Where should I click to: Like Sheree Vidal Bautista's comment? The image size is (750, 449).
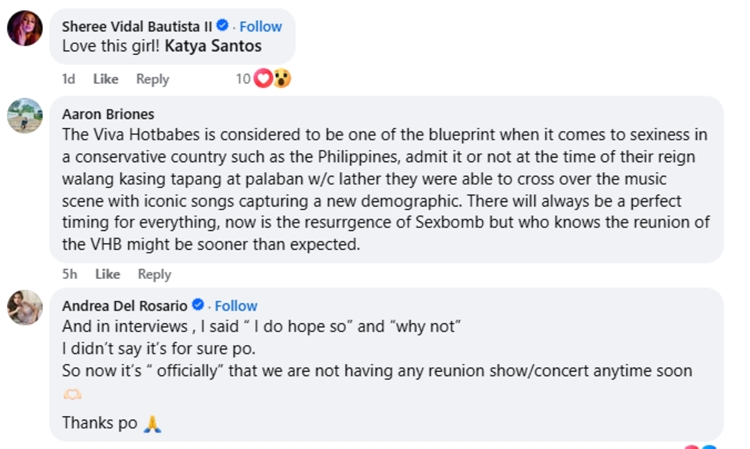point(105,79)
